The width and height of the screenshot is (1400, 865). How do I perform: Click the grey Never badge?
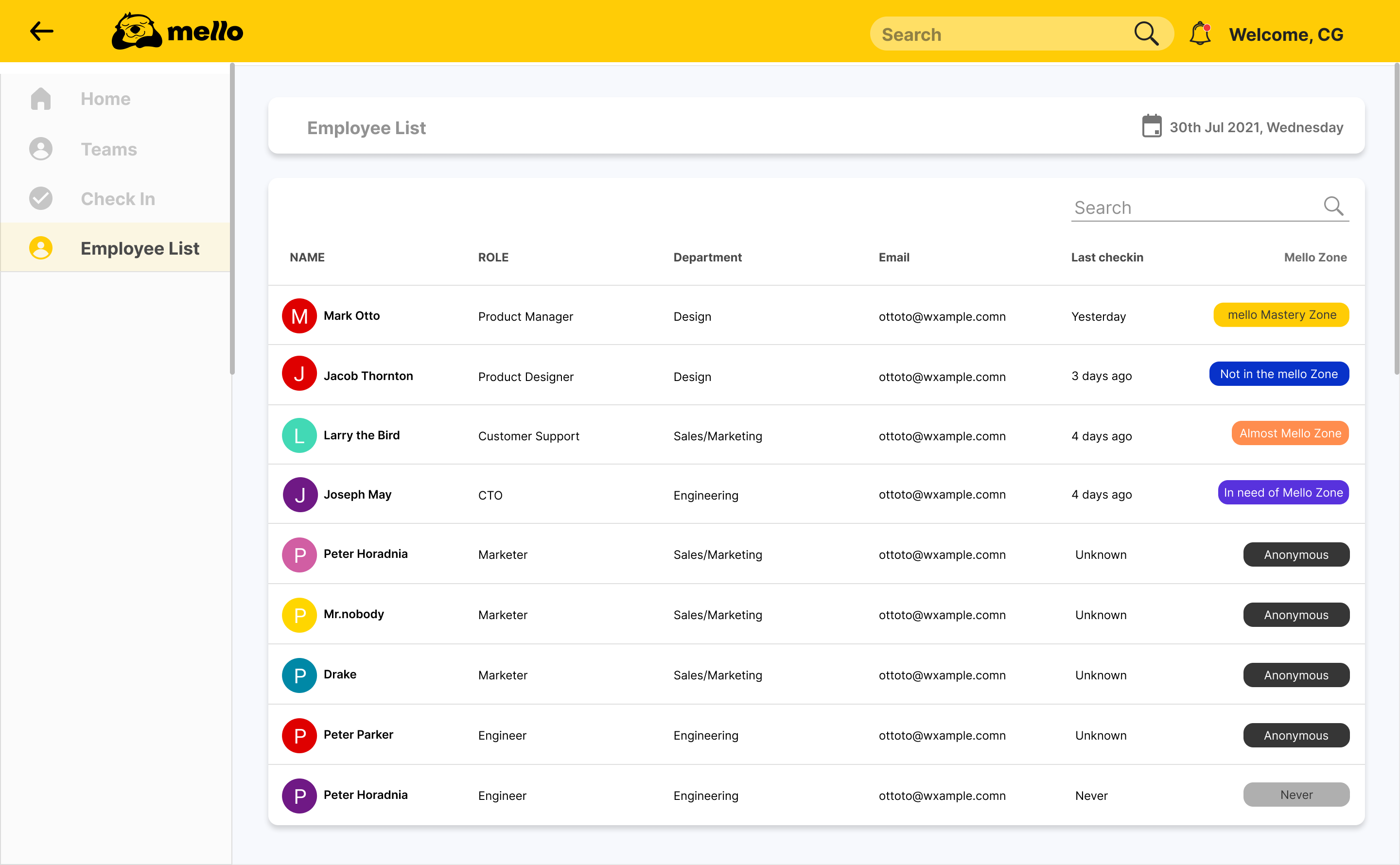click(x=1296, y=795)
